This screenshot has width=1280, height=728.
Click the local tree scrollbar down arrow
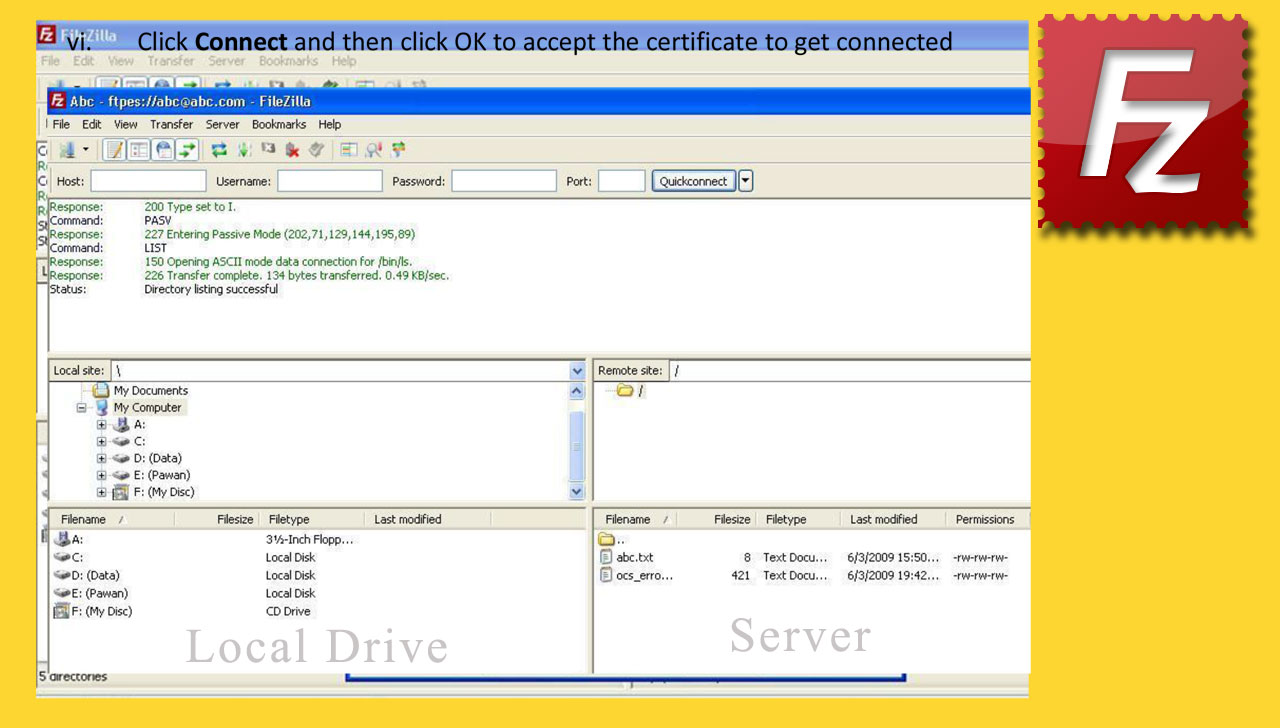tap(577, 492)
